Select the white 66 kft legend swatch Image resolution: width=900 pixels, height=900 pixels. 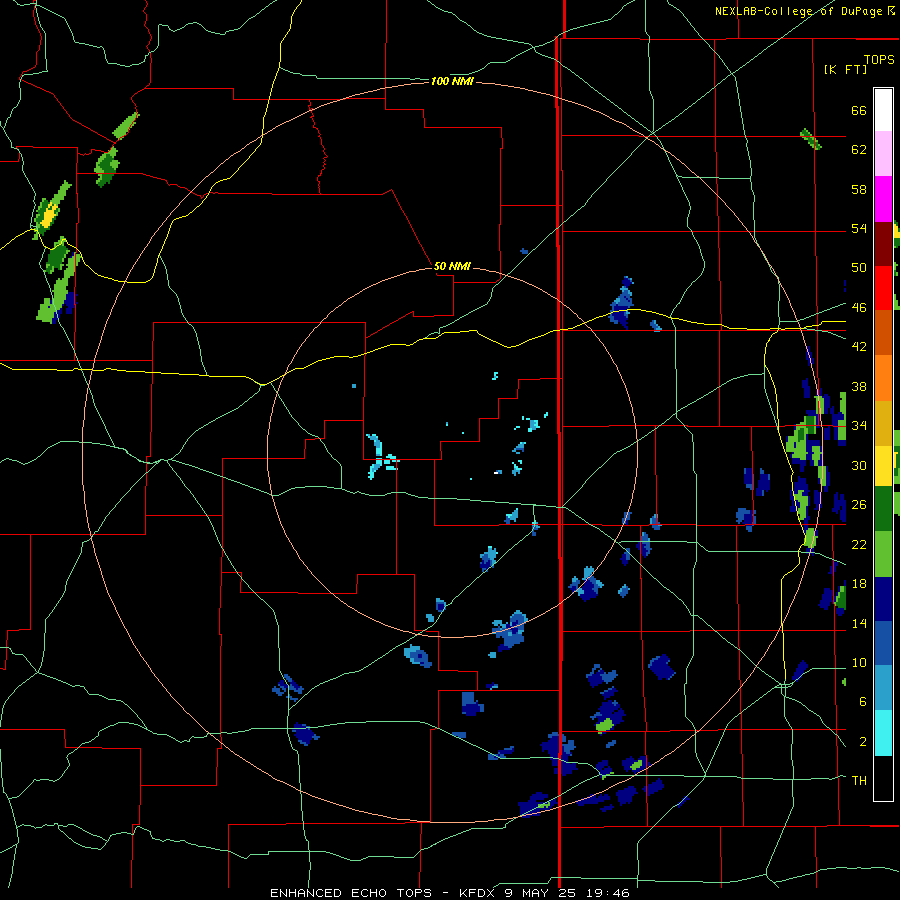pos(883,109)
